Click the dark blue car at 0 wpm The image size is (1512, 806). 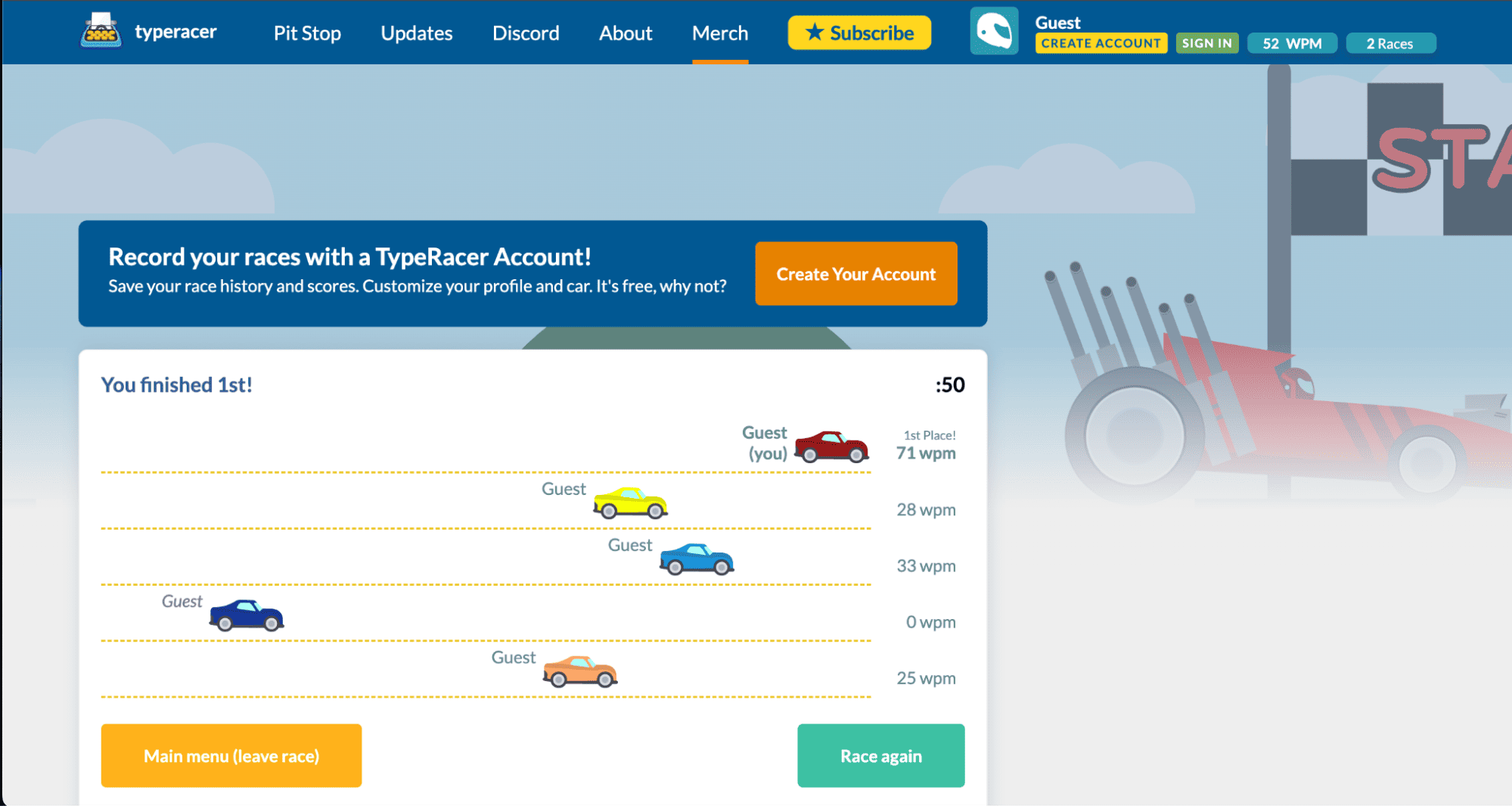click(247, 615)
